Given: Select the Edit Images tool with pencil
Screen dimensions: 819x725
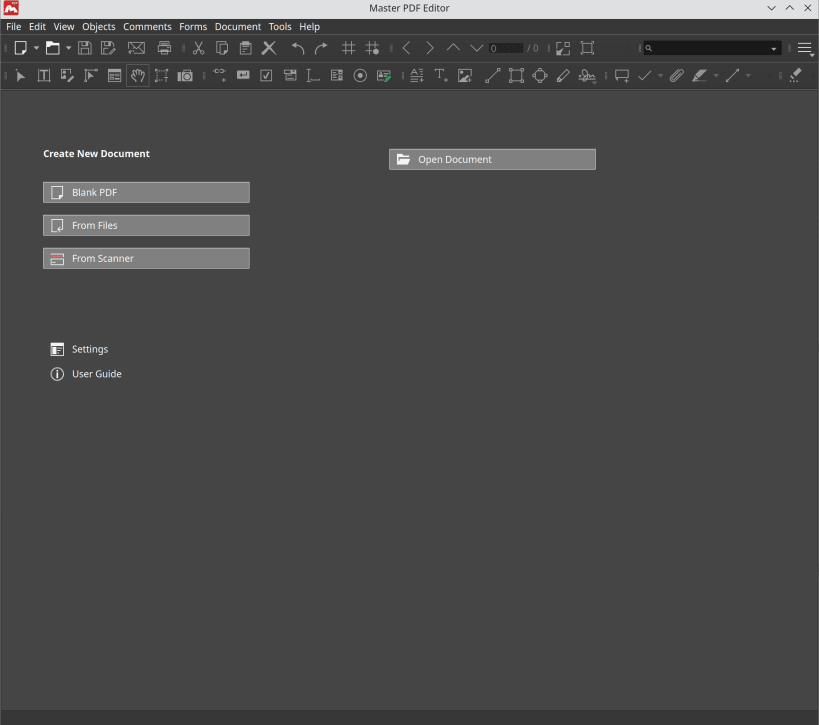Looking at the screenshot, I should coord(67,76).
